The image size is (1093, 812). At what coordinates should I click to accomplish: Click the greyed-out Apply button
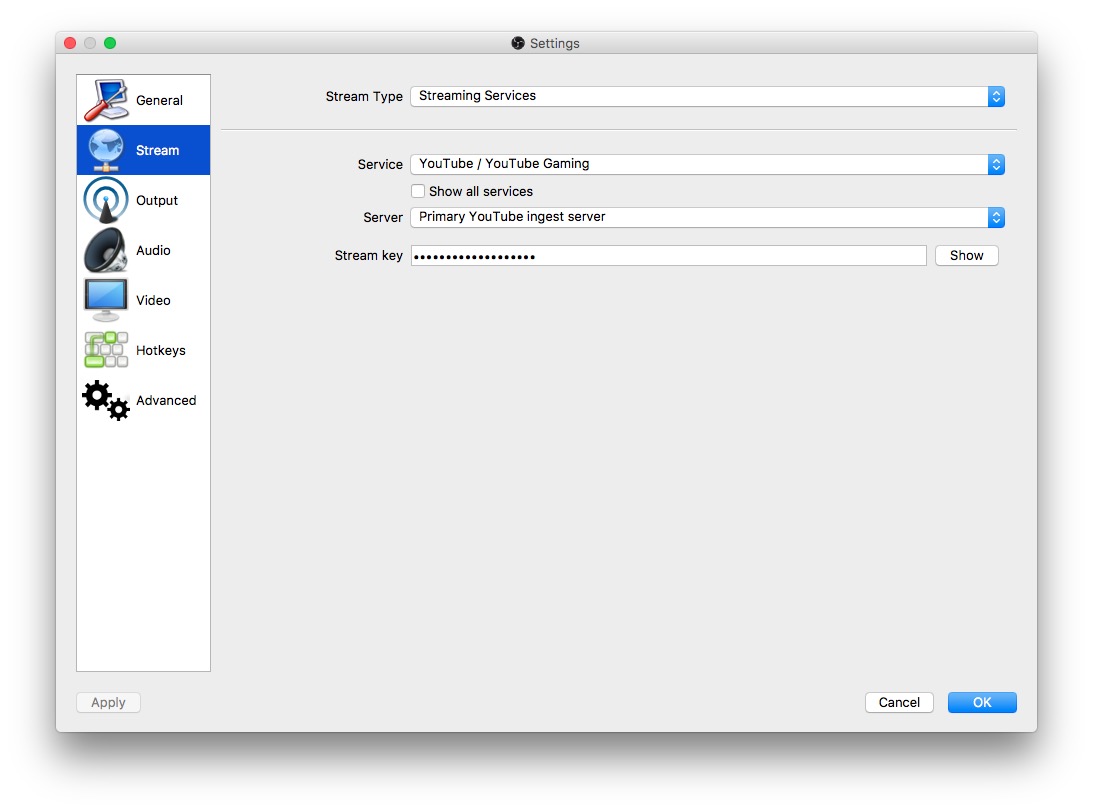tap(108, 702)
